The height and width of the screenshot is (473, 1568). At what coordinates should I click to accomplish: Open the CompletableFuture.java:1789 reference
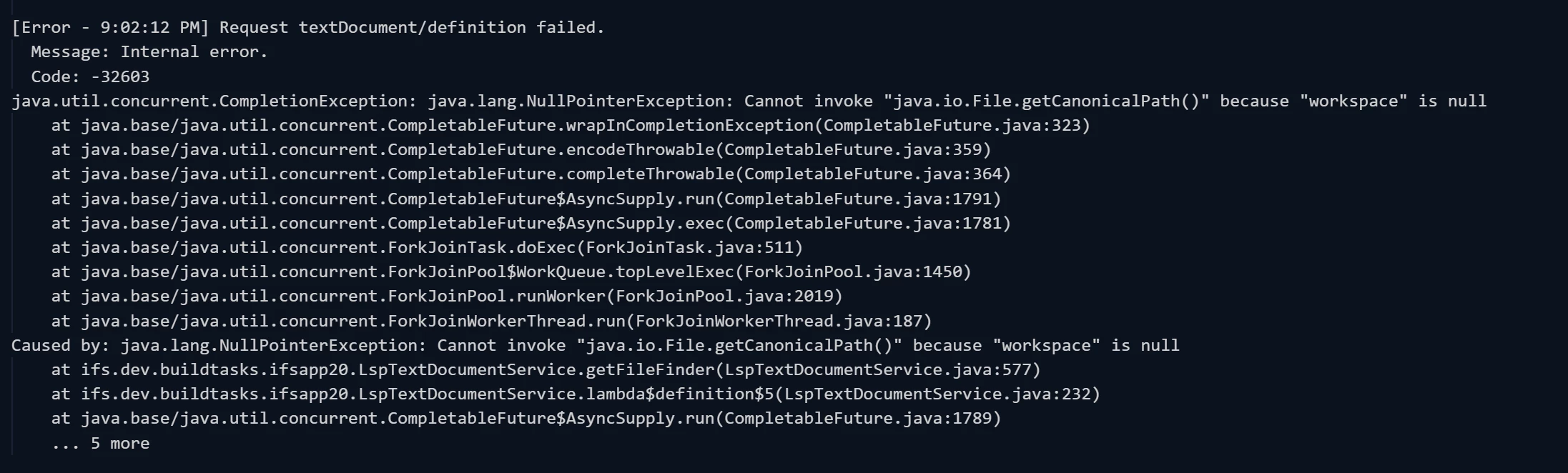click(x=862, y=419)
